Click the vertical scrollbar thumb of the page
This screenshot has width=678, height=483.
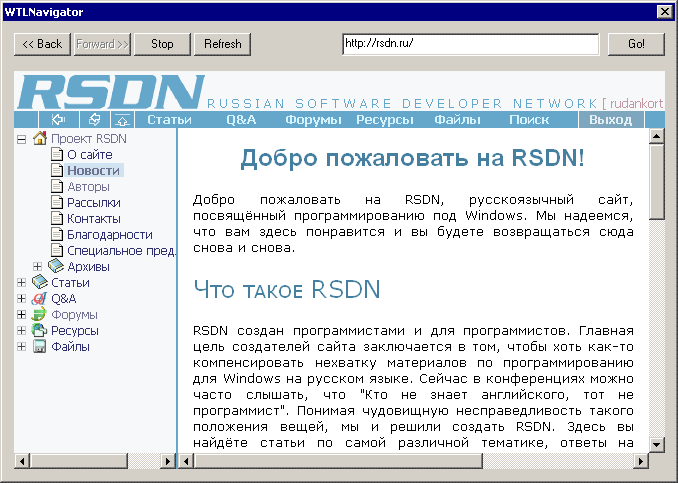click(656, 180)
